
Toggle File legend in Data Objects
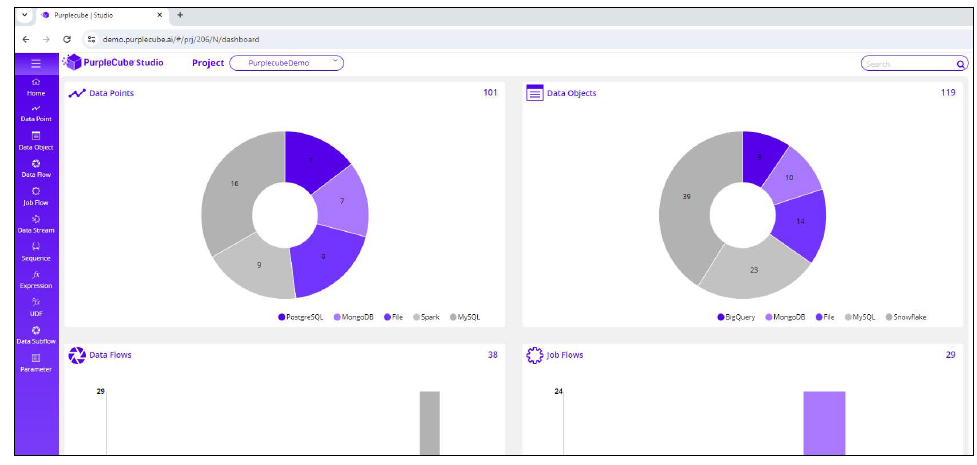[x=825, y=317]
